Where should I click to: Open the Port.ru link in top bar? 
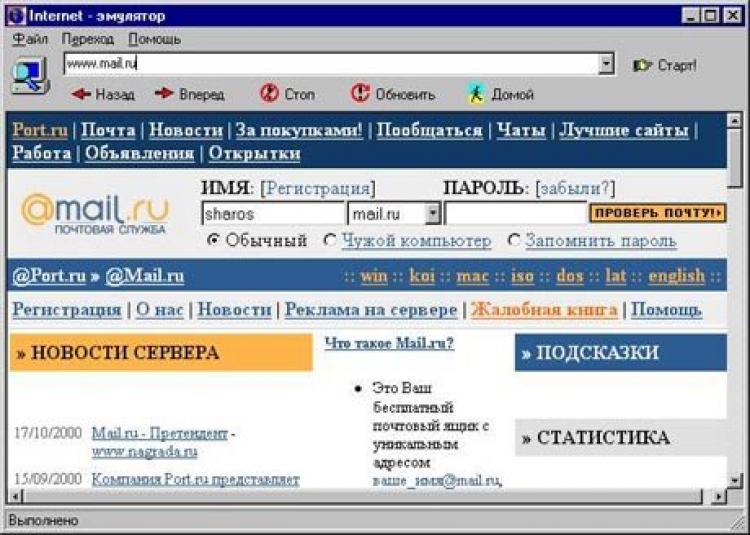(40, 130)
